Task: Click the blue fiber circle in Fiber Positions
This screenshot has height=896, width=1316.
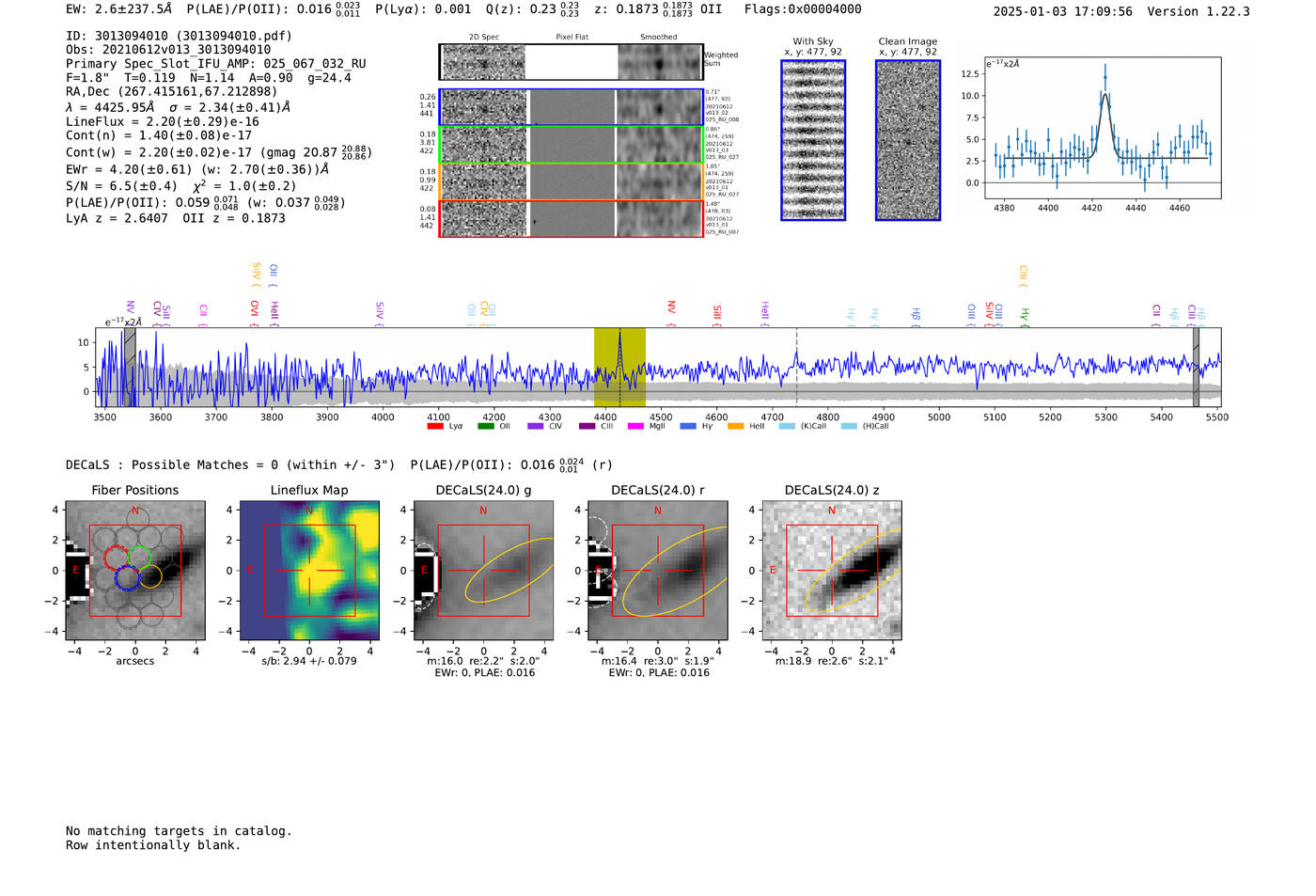Action: tap(128, 577)
